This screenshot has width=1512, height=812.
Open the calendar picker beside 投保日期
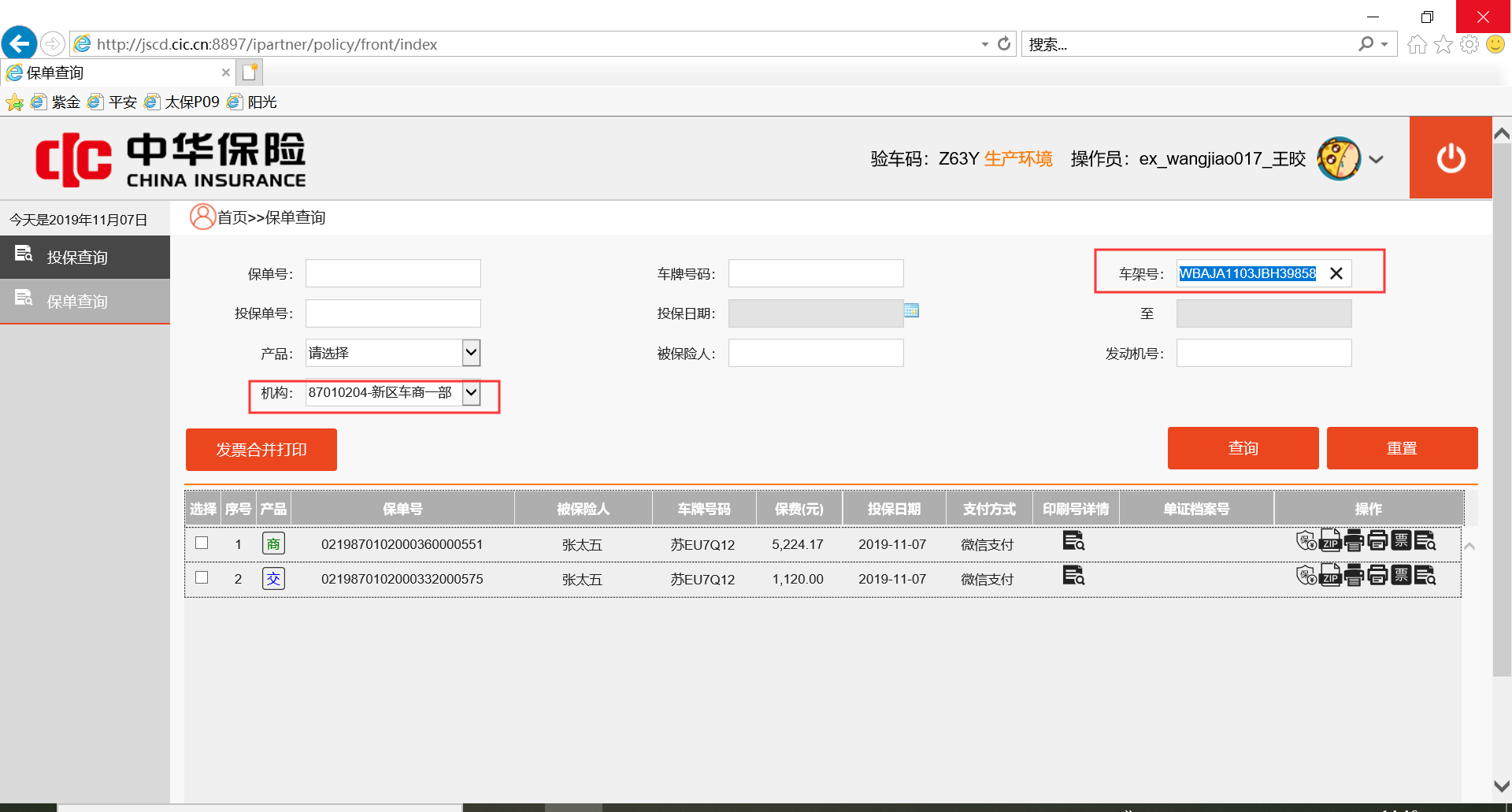coord(911,311)
